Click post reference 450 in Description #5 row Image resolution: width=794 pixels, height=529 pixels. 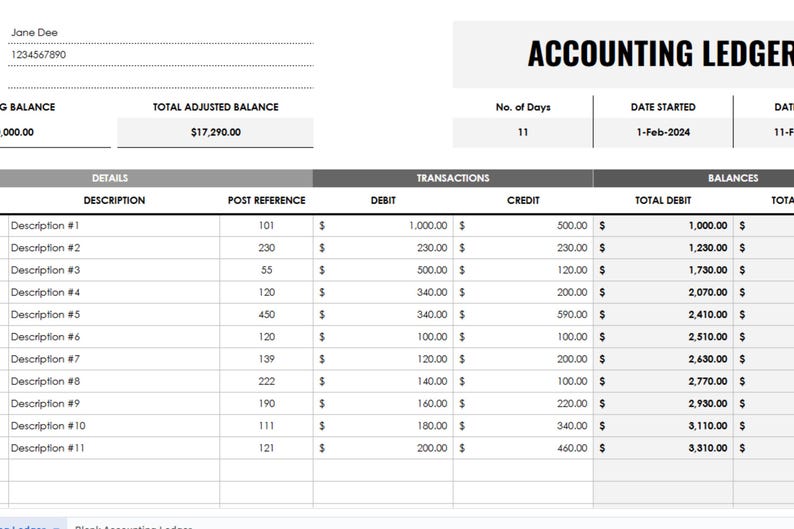pyautogui.click(x=266, y=315)
